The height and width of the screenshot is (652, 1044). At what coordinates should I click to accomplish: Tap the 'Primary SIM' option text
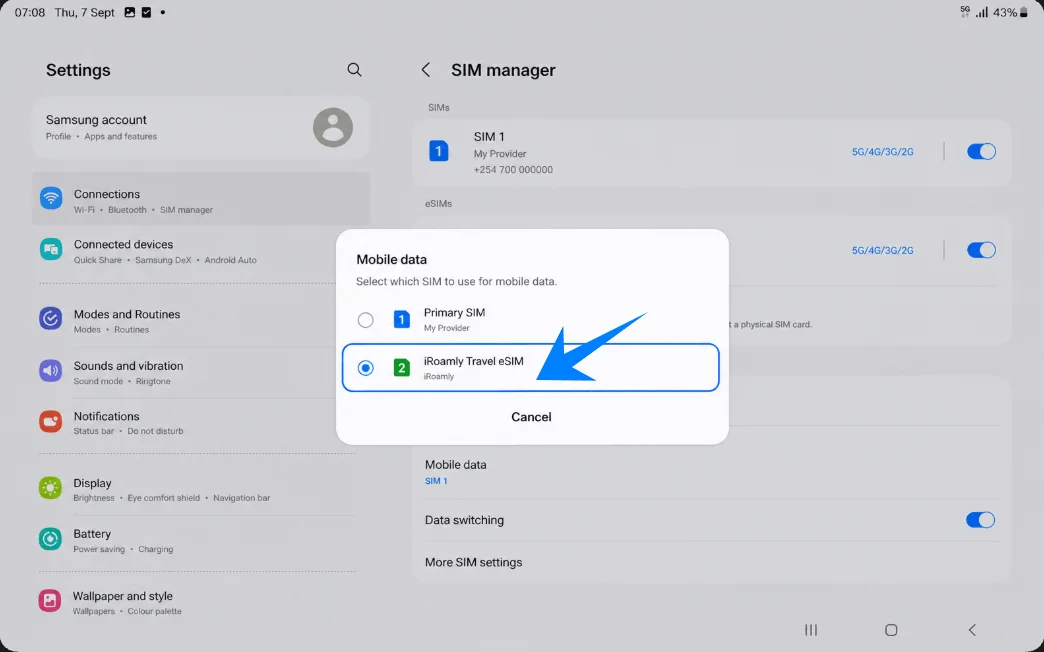tap(454, 312)
